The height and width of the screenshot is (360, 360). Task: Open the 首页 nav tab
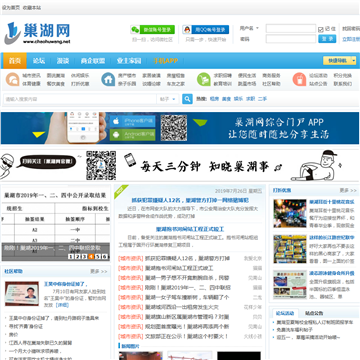[x=15, y=61]
